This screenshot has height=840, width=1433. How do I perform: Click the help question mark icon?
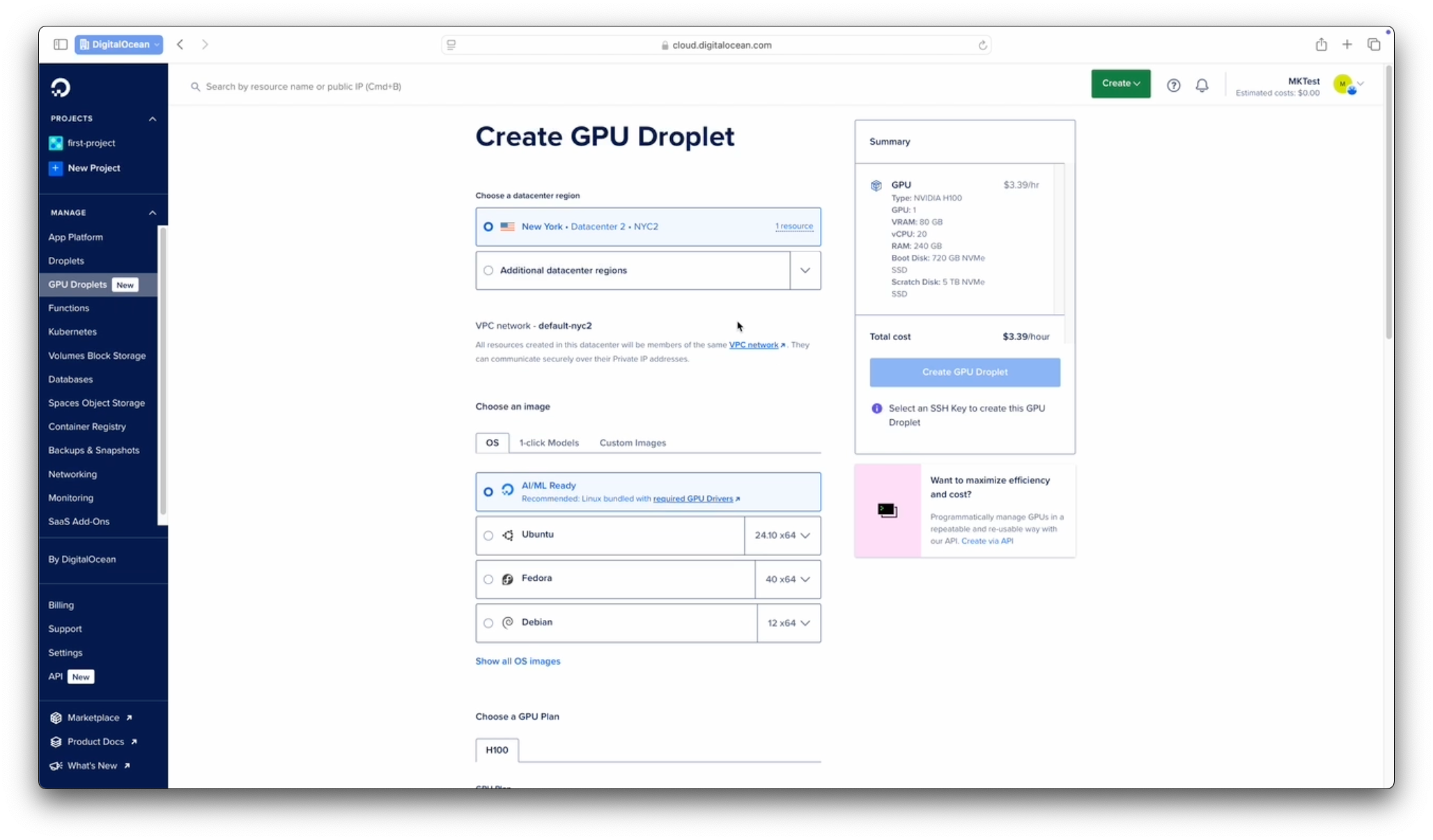click(x=1173, y=85)
